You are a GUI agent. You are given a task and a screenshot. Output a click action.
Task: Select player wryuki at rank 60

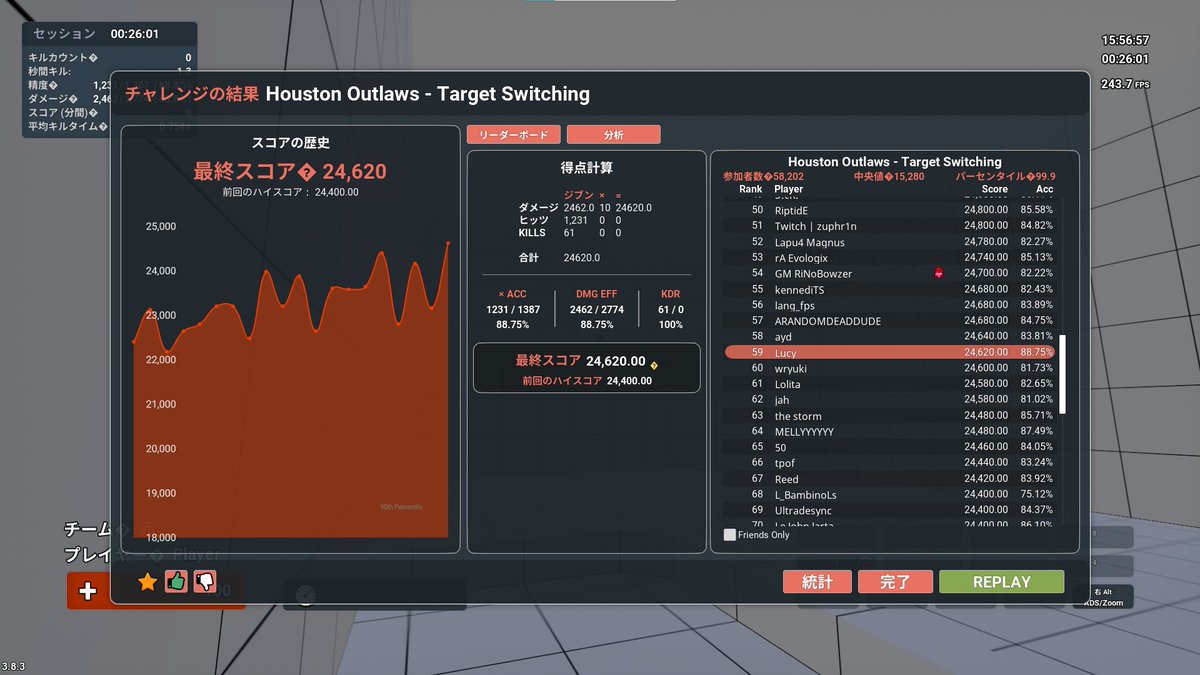pos(889,368)
